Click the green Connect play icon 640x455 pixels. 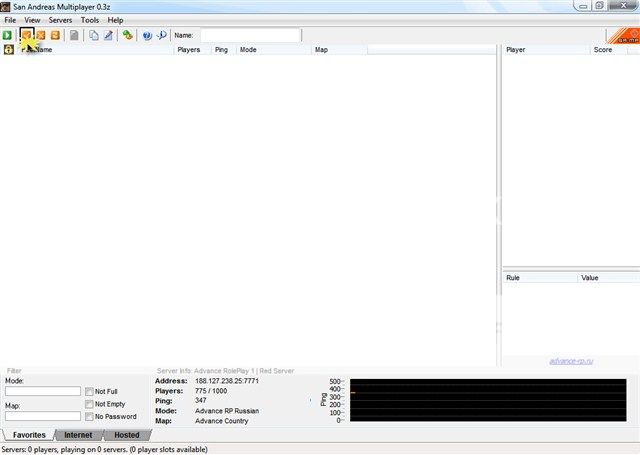[8, 35]
